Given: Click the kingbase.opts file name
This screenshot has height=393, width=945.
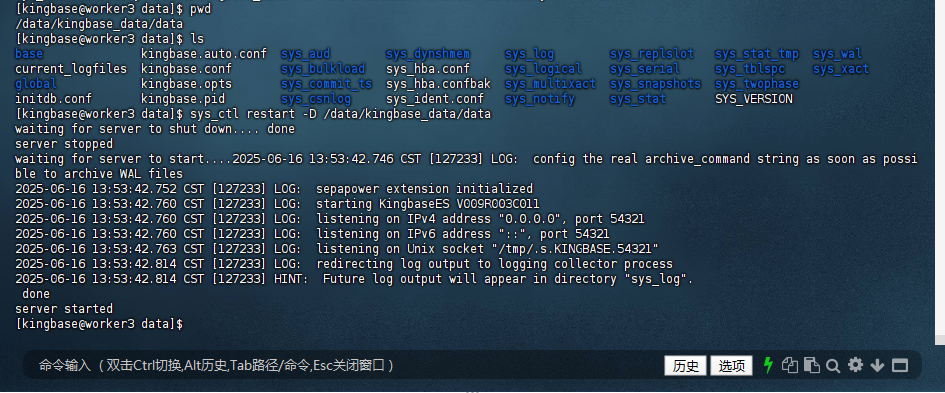Looking at the screenshot, I should [x=186, y=84].
